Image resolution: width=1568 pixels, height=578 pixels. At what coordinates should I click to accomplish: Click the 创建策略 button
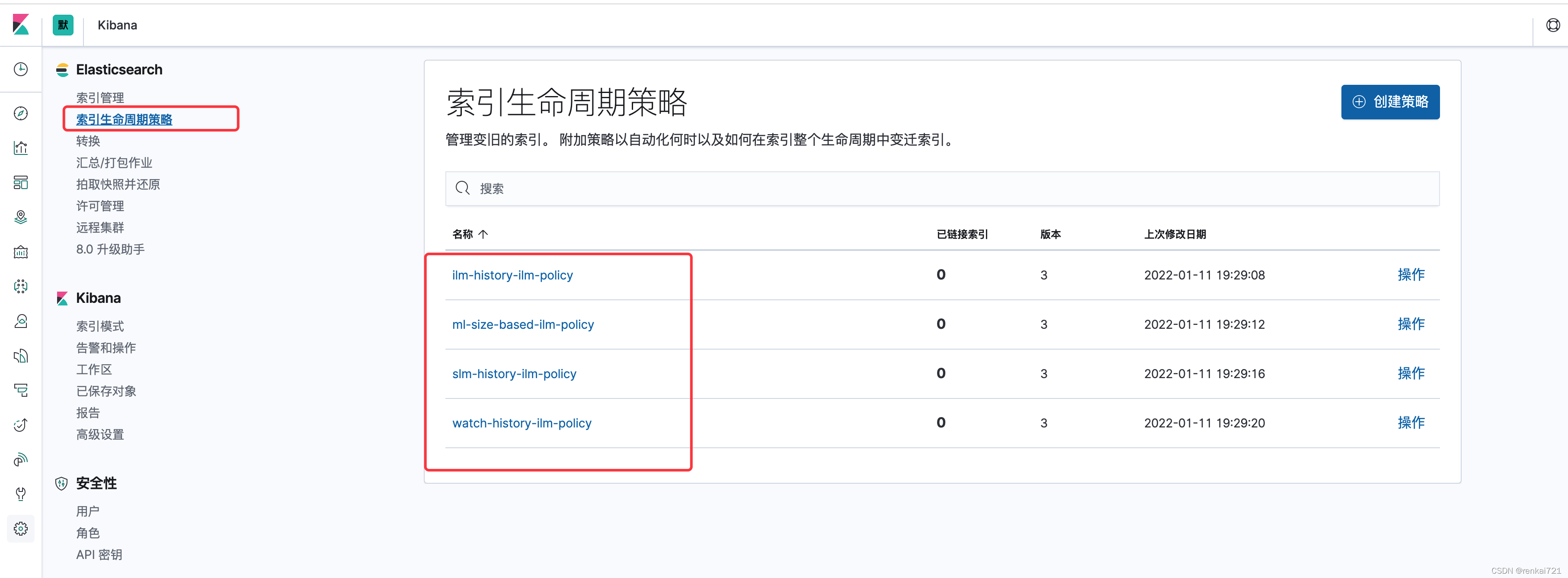(1390, 102)
